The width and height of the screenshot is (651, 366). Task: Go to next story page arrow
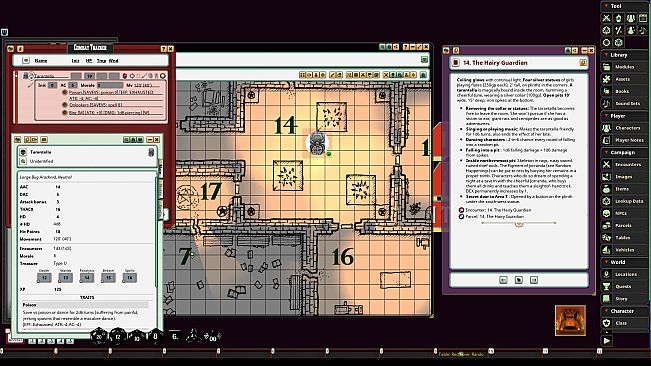tap(534, 280)
